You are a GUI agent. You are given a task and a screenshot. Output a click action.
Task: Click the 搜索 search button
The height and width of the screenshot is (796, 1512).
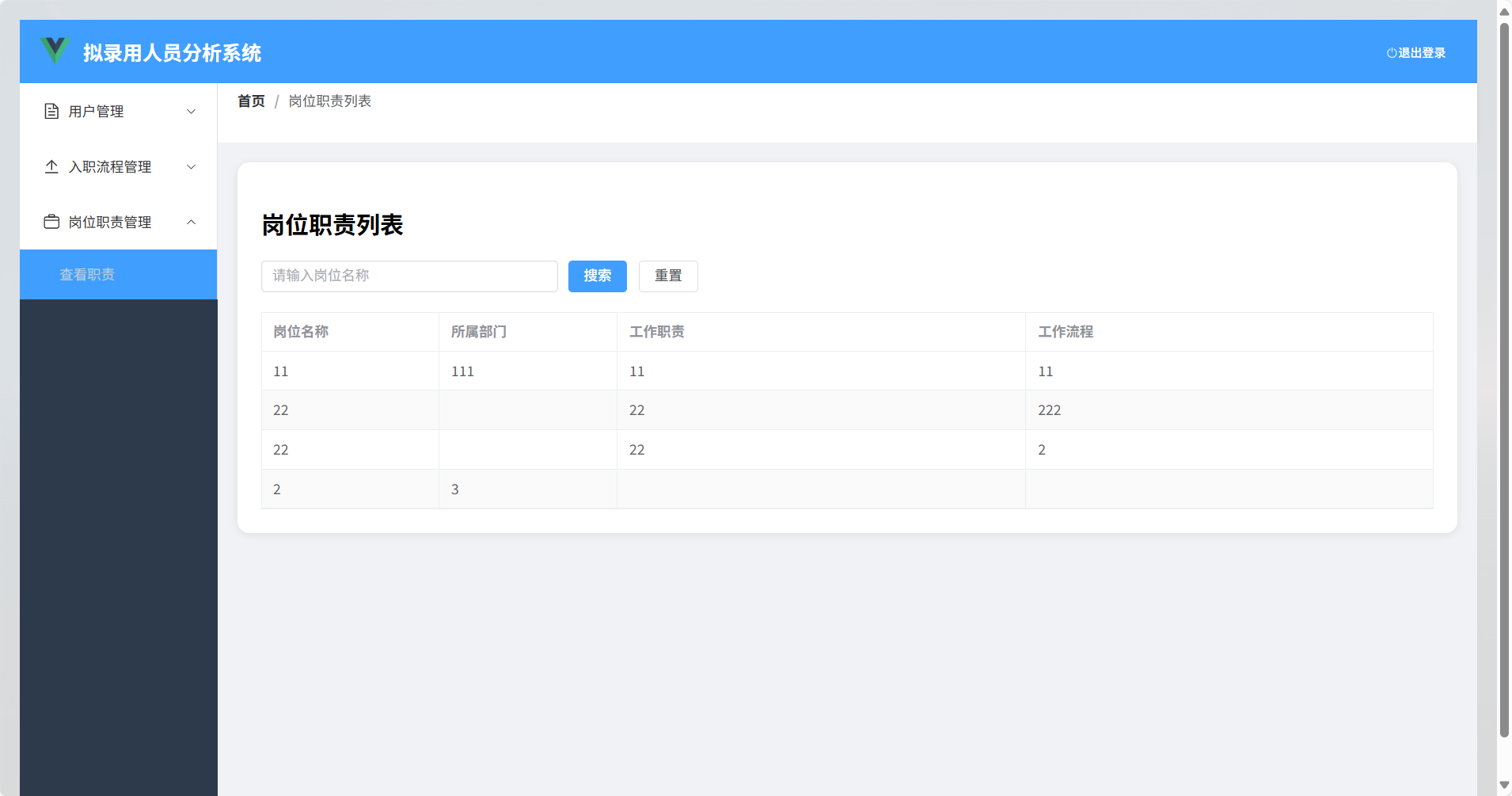(x=597, y=276)
